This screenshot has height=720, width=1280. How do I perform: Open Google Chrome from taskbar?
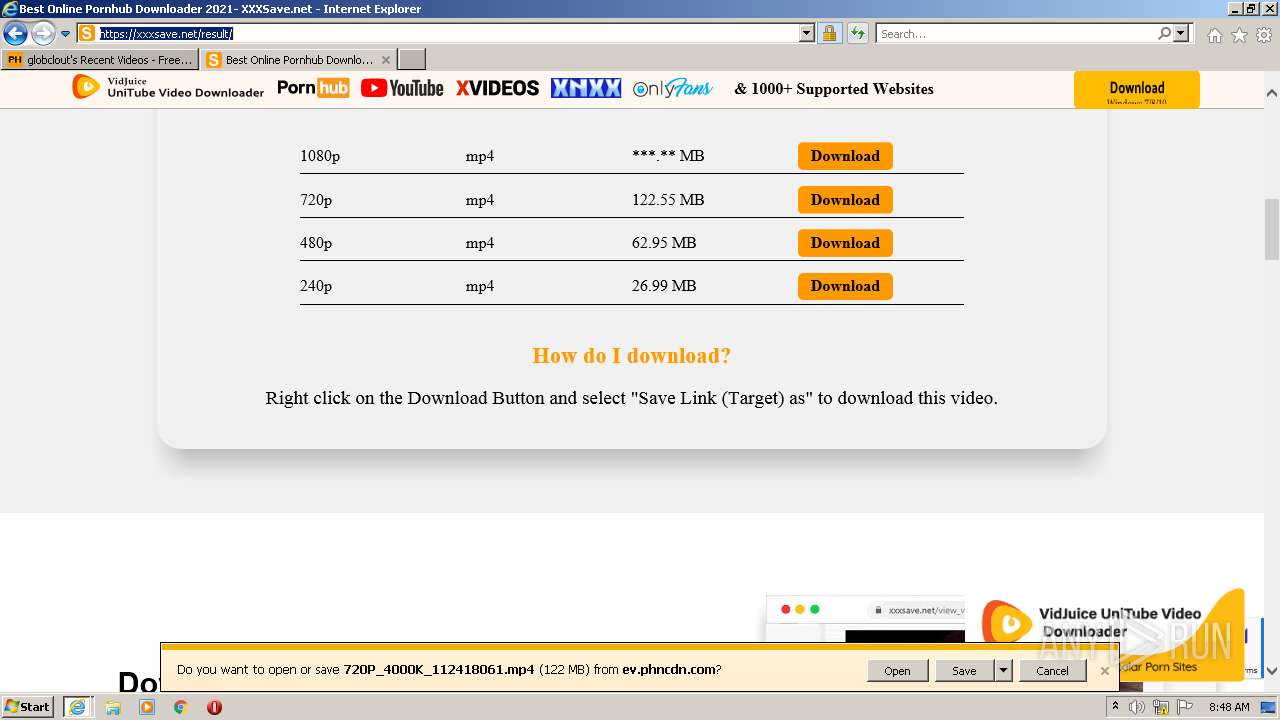tap(180, 707)
